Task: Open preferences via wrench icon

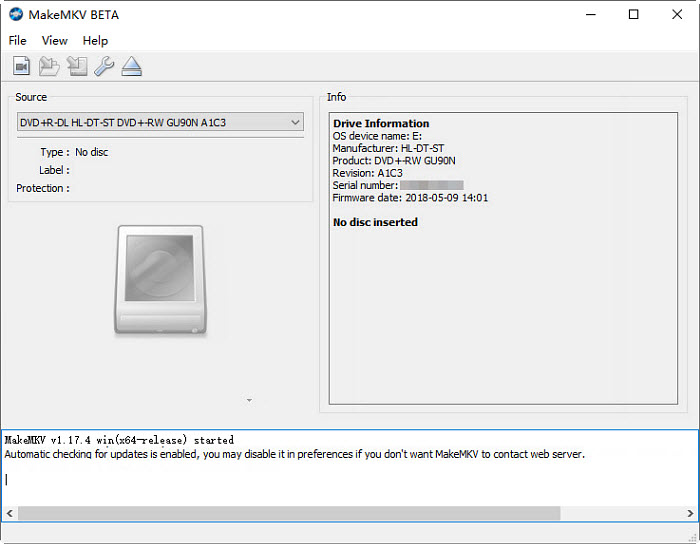Action: (x=104, y=66)
